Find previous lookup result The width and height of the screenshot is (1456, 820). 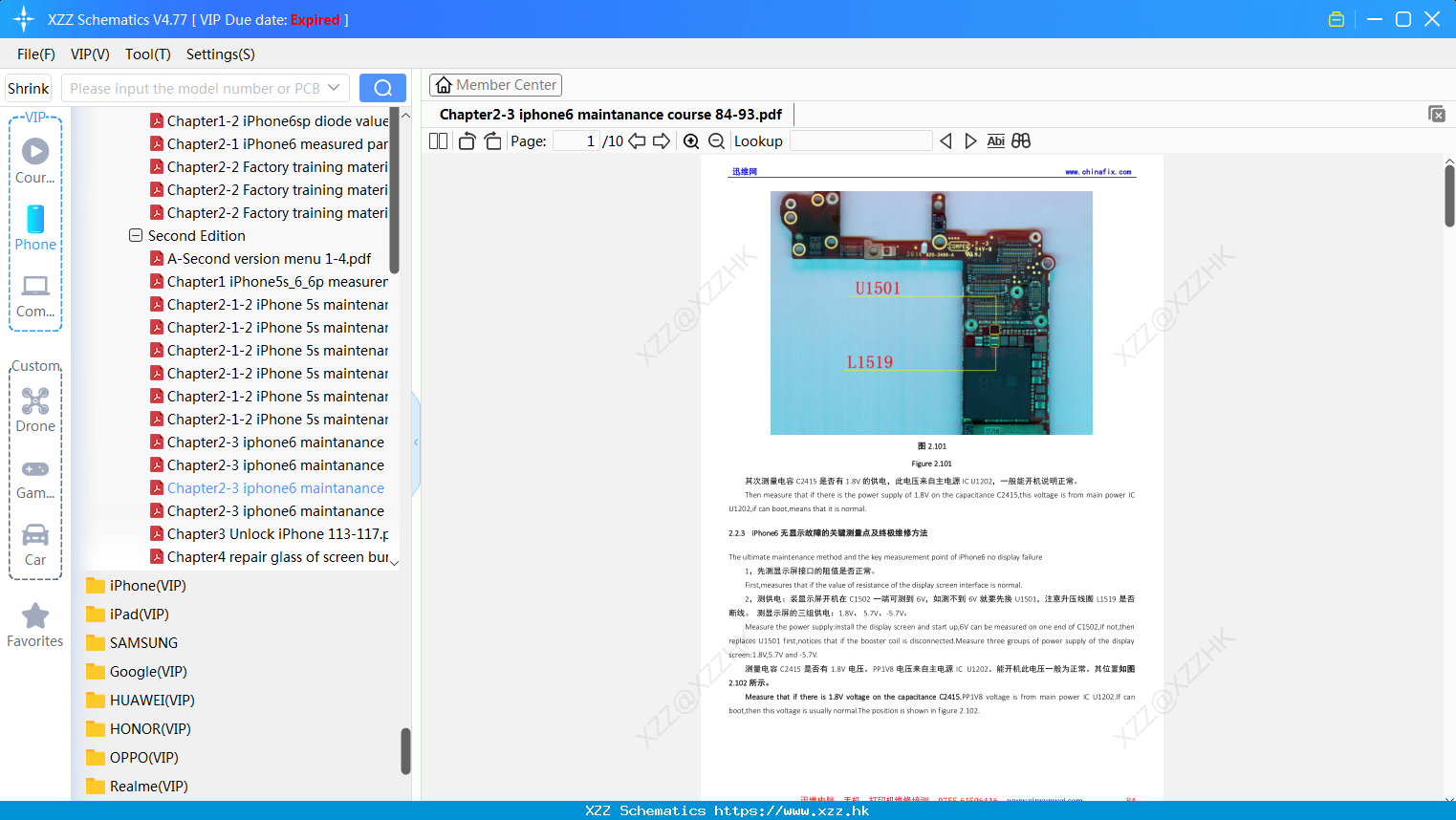tap(945, 140)
